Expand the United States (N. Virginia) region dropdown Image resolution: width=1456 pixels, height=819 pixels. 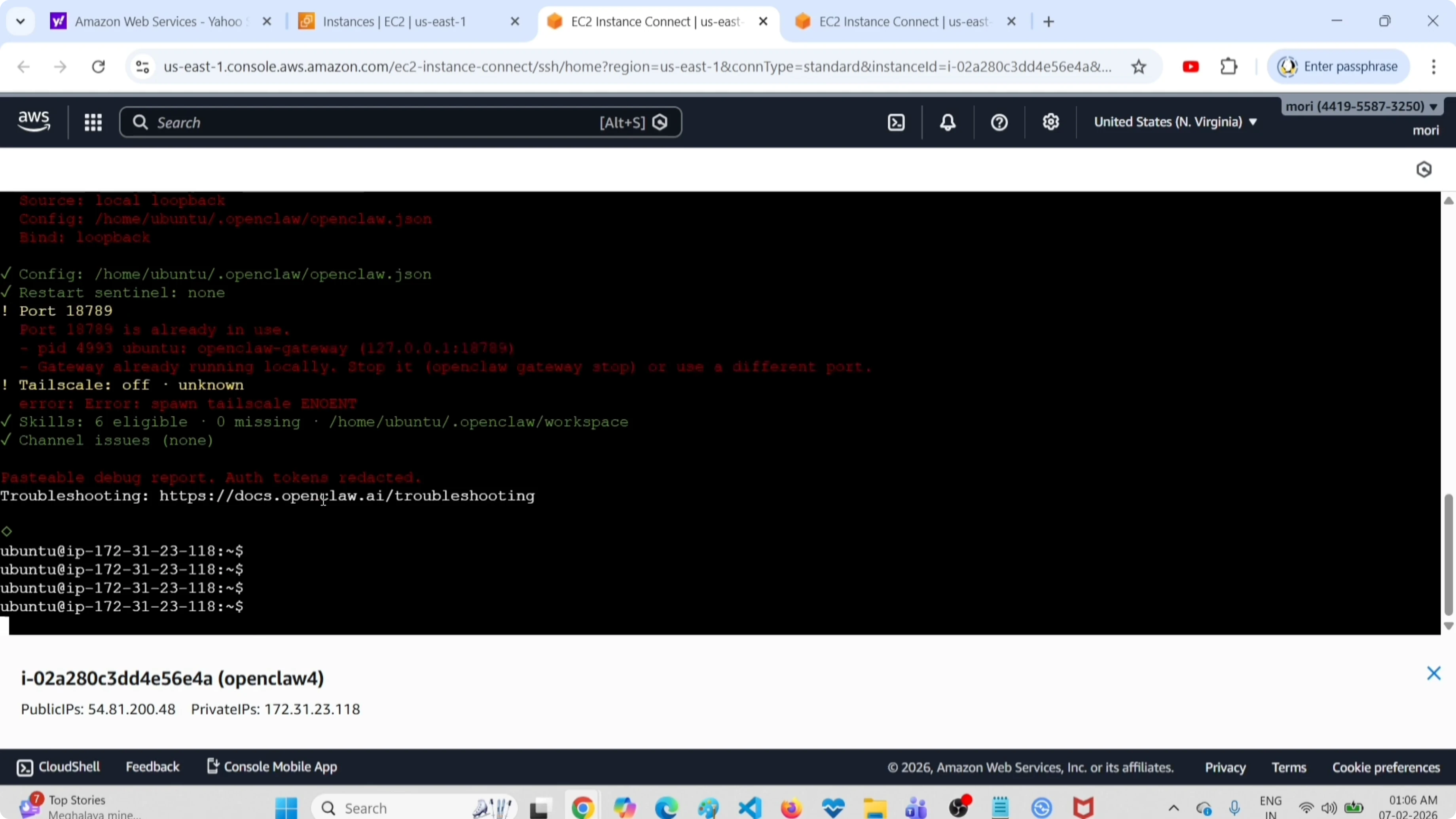[x=1175, y=121]
